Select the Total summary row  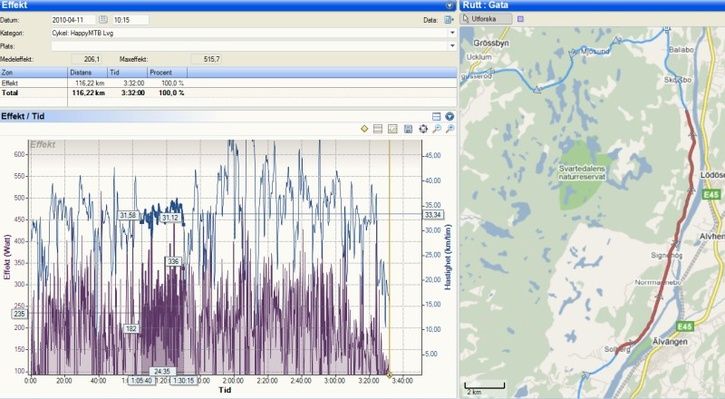[228, 93]
